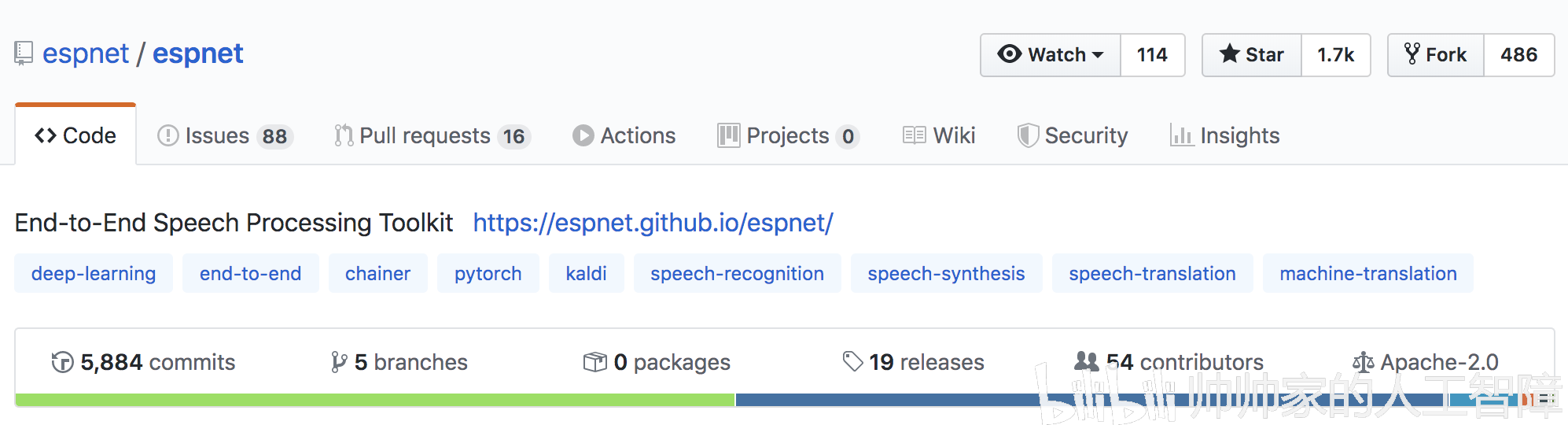This screenshot has height=425, width=1568.
Task: Click the repository book icon beside espnet
Action: click(24, 54)
